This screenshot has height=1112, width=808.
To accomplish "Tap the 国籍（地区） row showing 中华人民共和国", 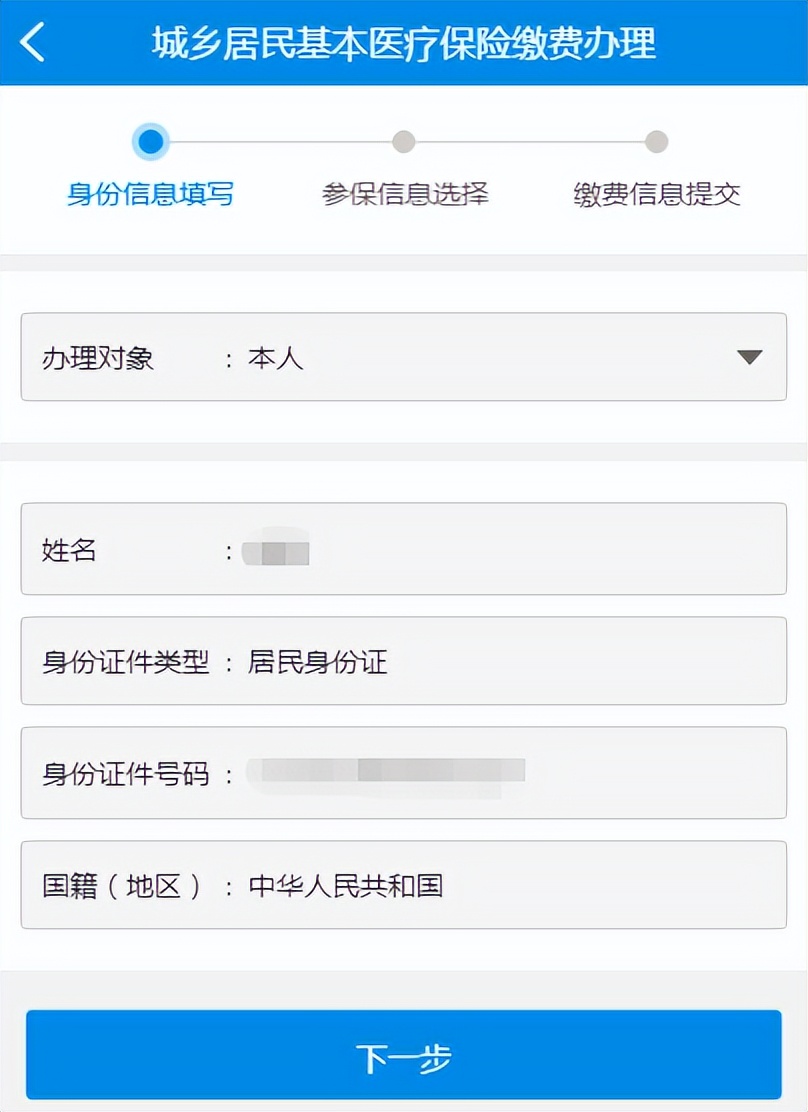I will [404, 885].
